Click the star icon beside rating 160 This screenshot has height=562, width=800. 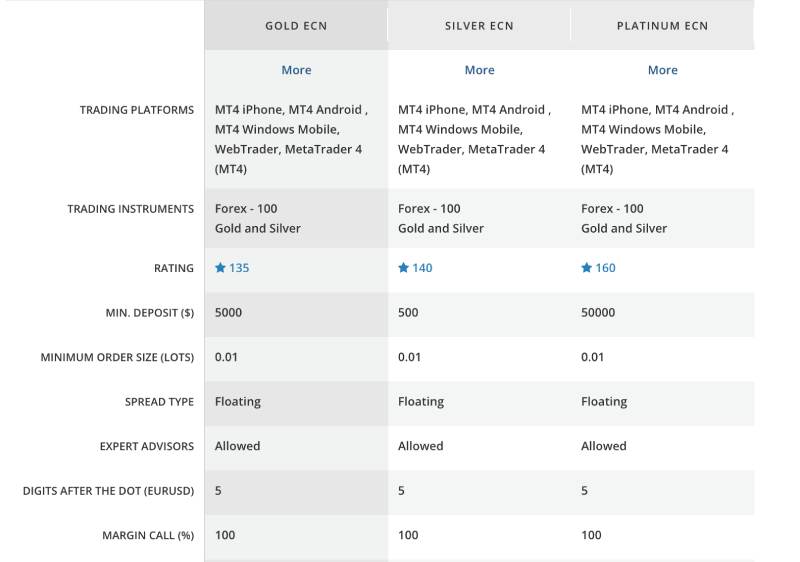(x=586, y=268)
